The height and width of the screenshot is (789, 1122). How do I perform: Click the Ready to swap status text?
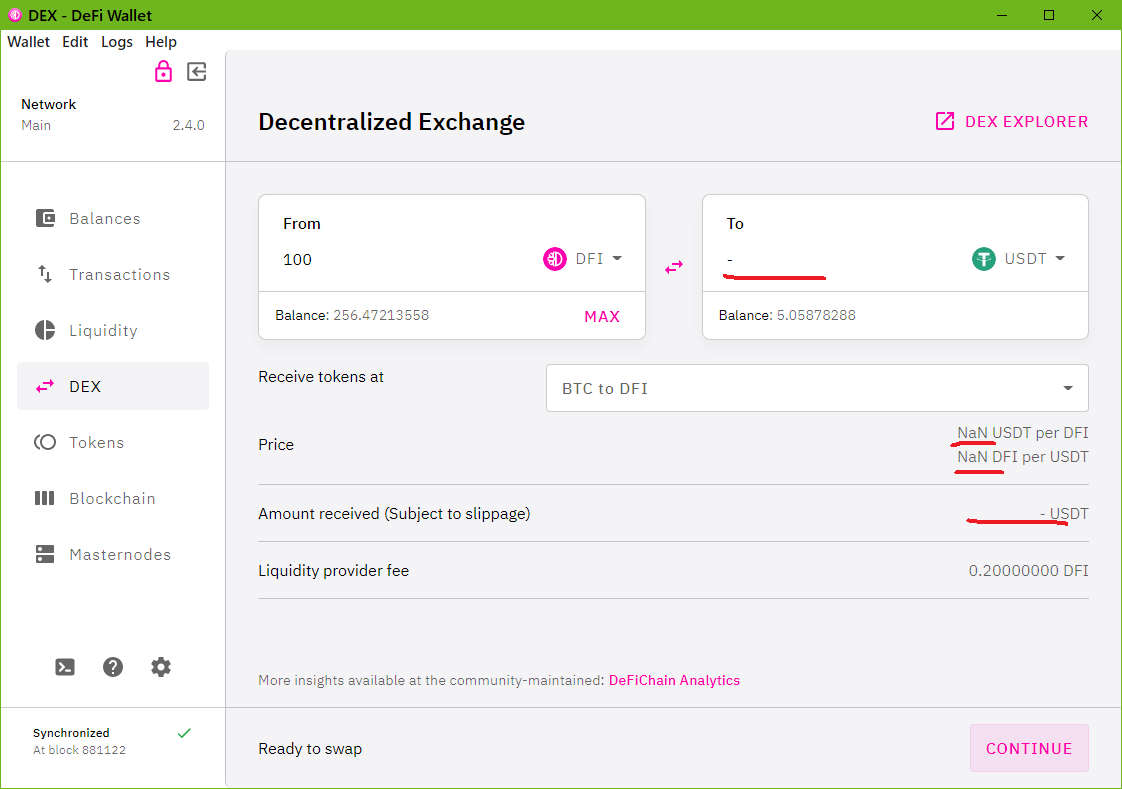(310, 748)
